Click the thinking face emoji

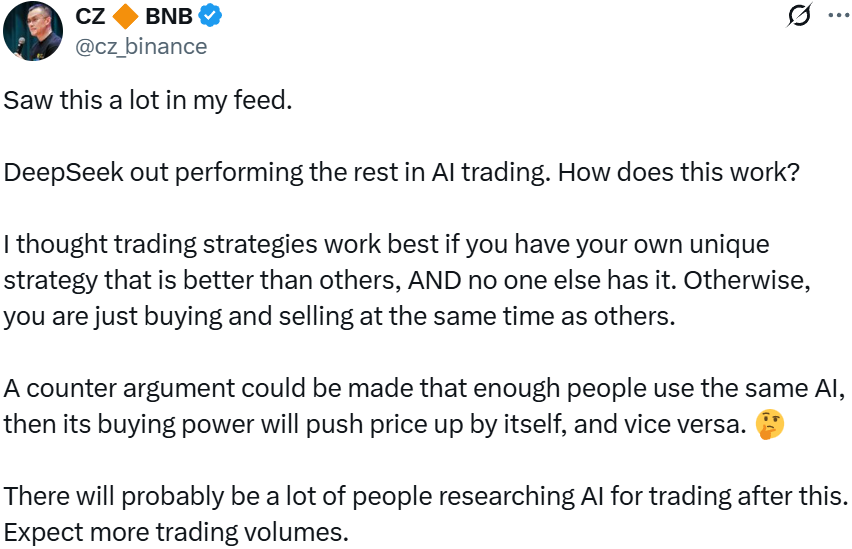pyautogui.click(x=770, y=424)
